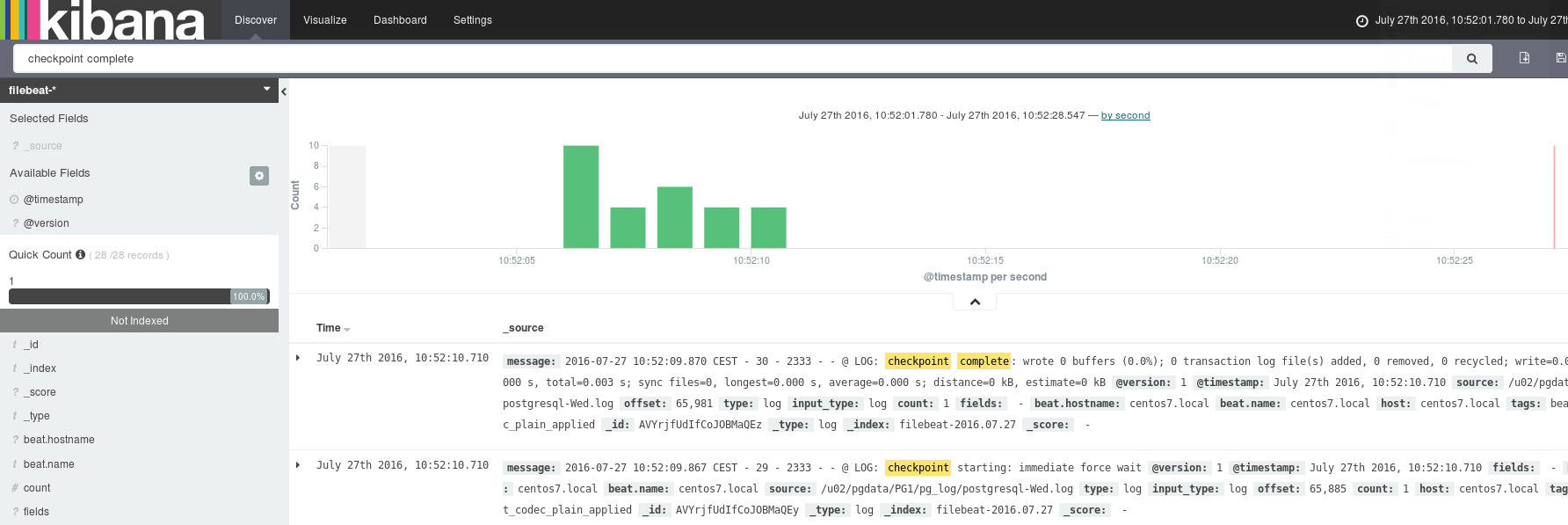The height and width of the screenshot is (525, 1568).
Task: Click the time range in top bar
Action: point(1470,20)
